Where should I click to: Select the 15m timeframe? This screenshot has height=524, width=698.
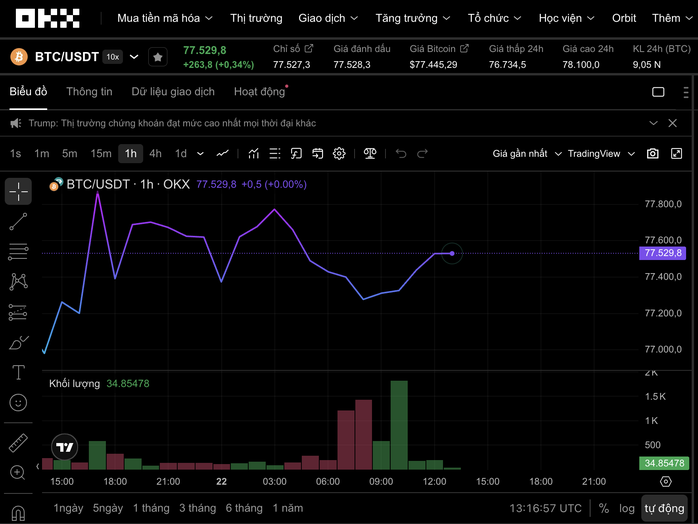click(x=101, y=154)
